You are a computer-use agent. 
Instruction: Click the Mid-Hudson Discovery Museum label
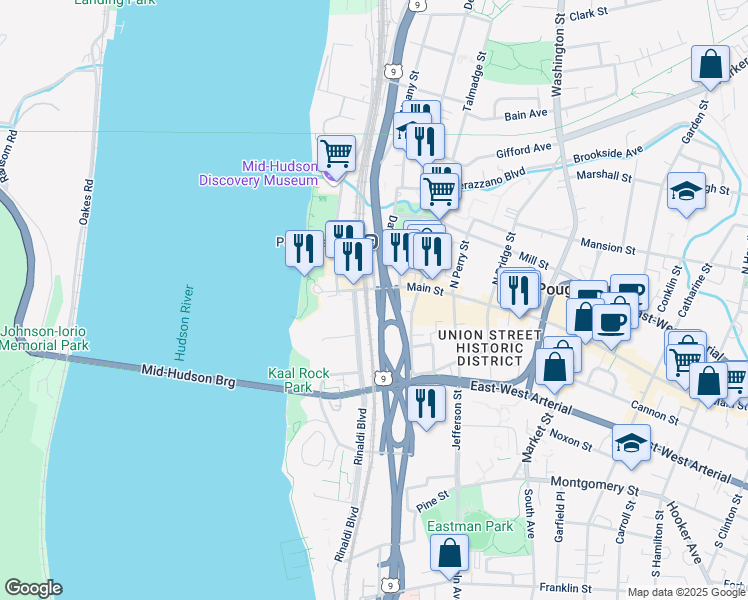(x=258, y=173)
